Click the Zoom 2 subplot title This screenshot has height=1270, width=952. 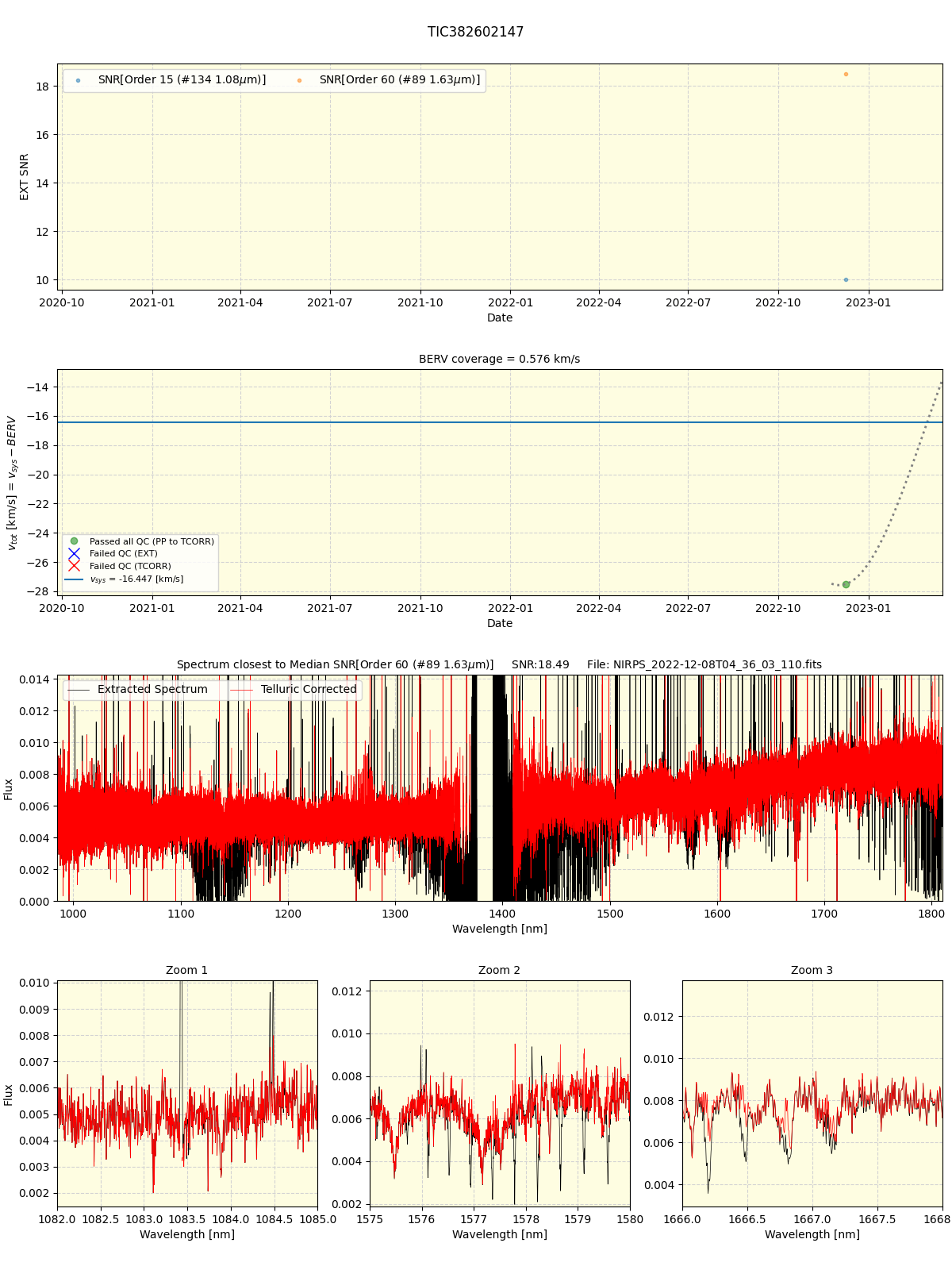pyautogui.click(x=499, y=970)
